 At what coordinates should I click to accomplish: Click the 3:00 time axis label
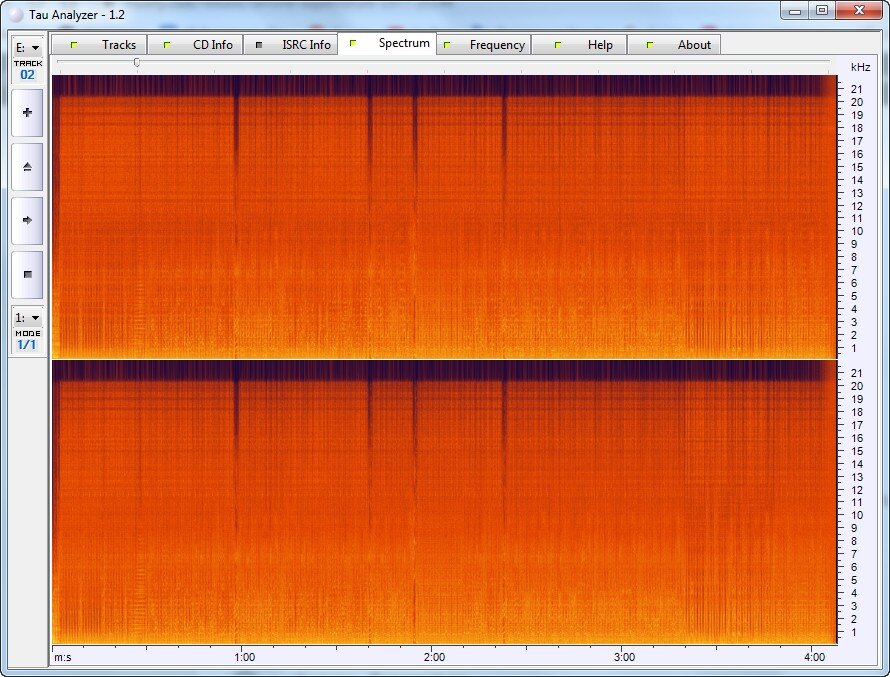coord(624,657)
